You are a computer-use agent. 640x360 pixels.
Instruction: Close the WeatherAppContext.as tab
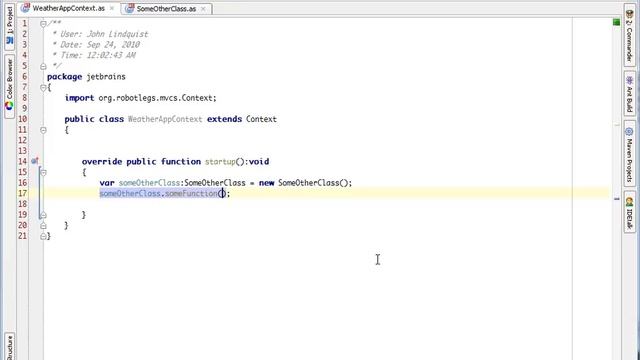pyautogui.click(x=112, y=8)
